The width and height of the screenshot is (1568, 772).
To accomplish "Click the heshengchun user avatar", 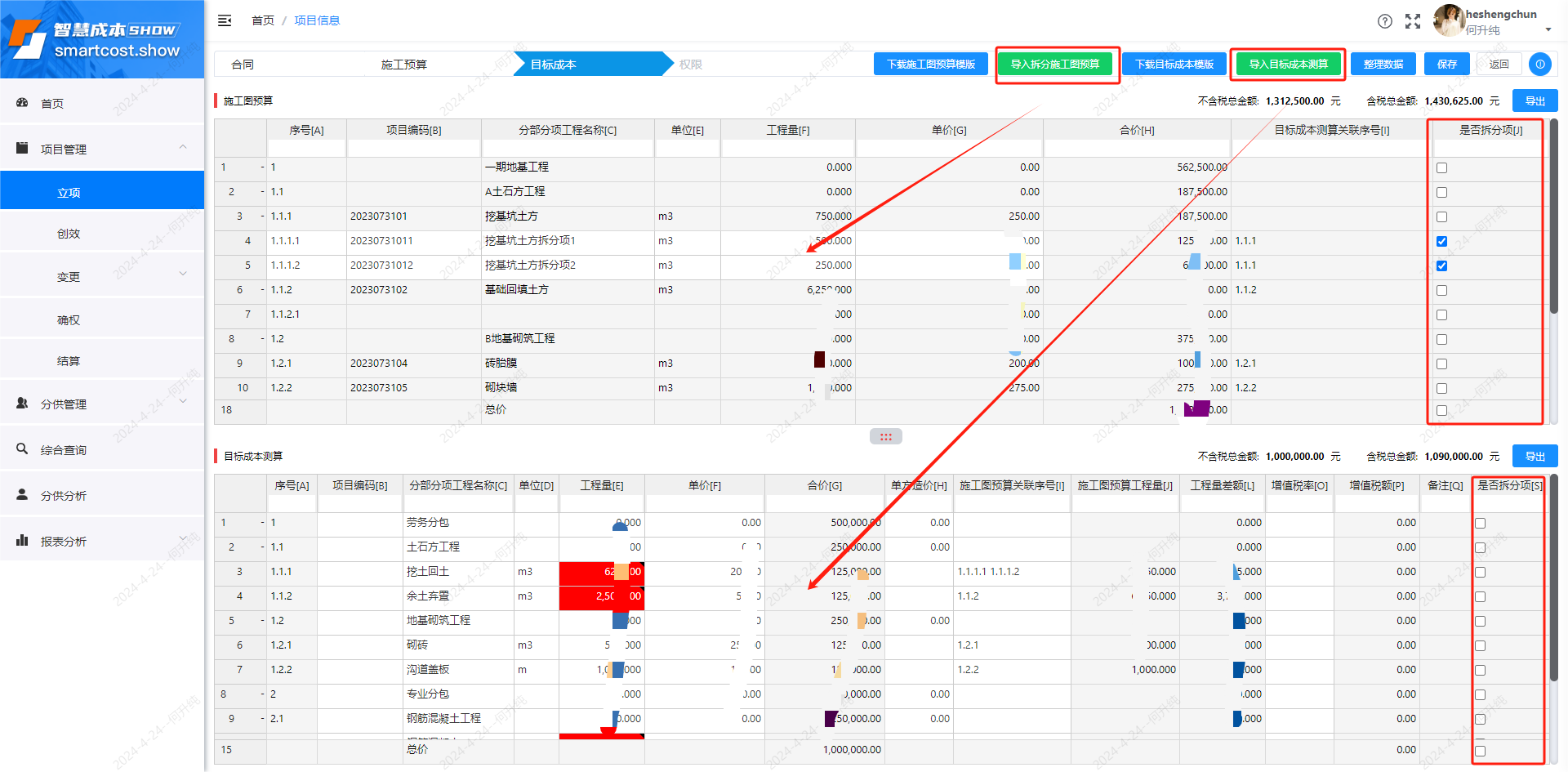I will 1449,20.
